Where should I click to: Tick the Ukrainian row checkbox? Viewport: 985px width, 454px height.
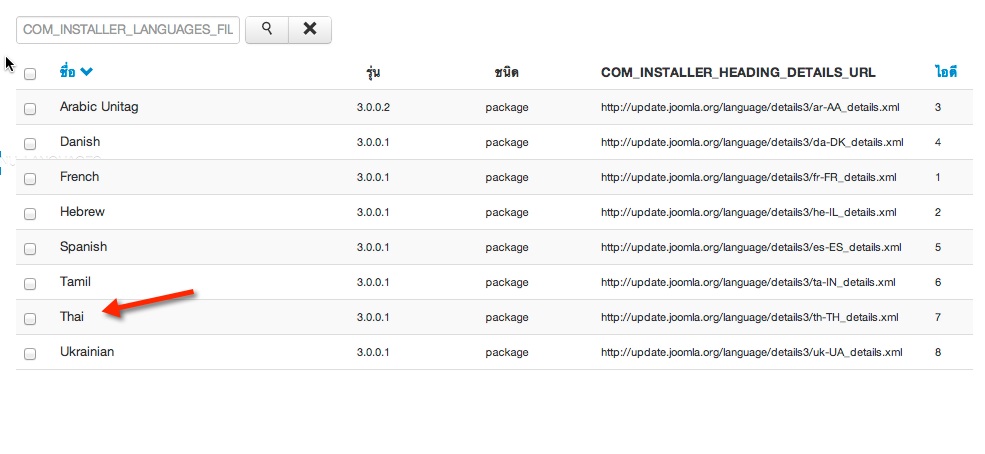click(30, 354)
